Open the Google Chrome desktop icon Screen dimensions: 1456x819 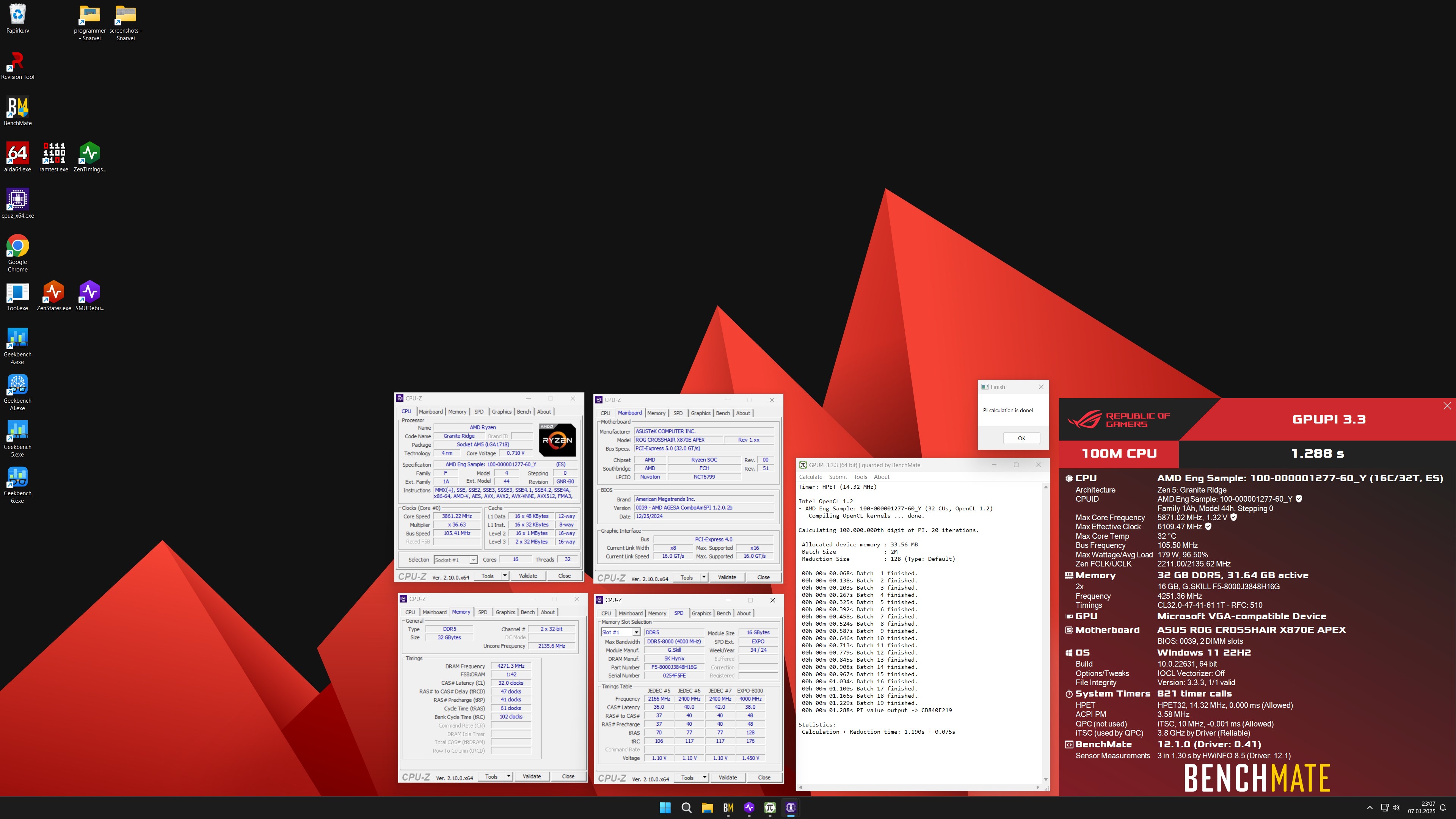17,253
